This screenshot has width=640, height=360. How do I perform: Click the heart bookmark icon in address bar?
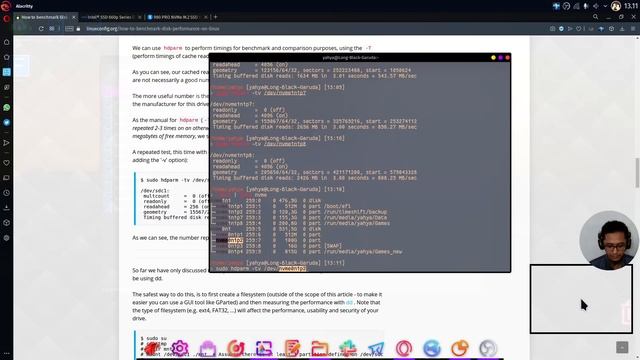coord(578,29)
